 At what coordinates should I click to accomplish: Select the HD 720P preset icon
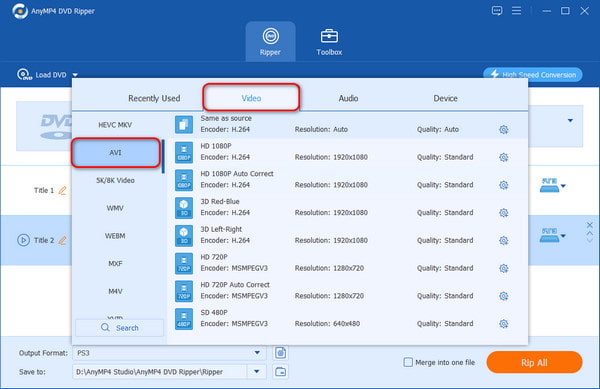click(184, 263)
